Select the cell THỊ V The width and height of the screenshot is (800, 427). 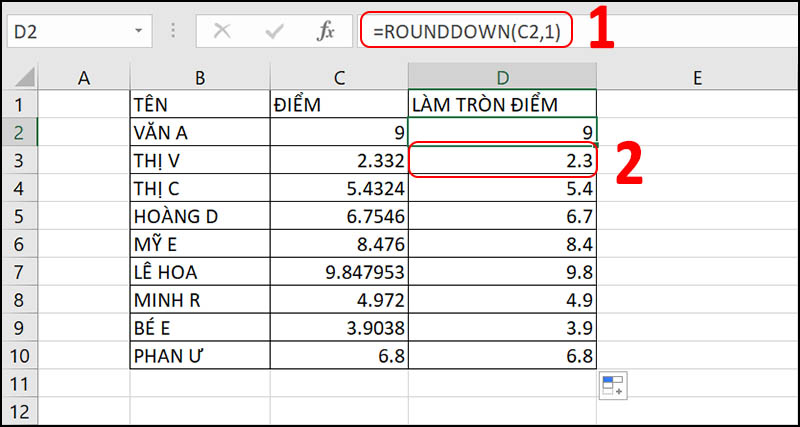tap(200, 160)
